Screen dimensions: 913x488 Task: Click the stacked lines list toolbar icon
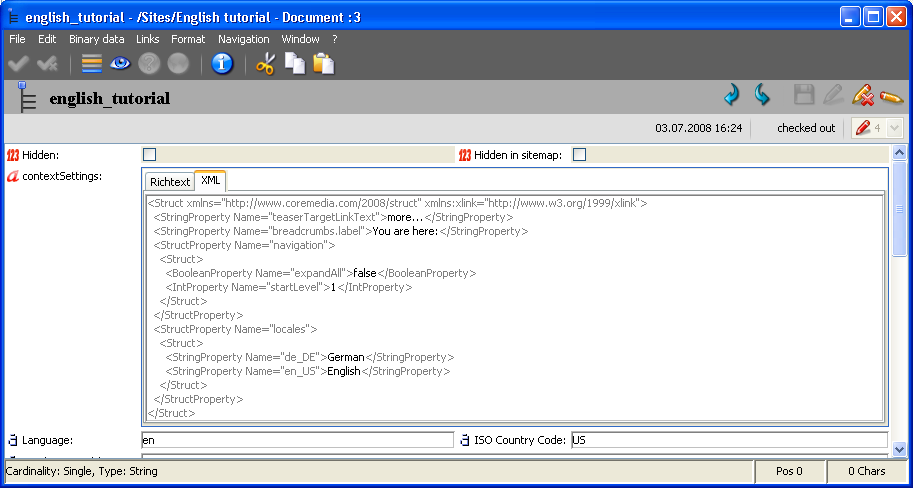(91, 63)
